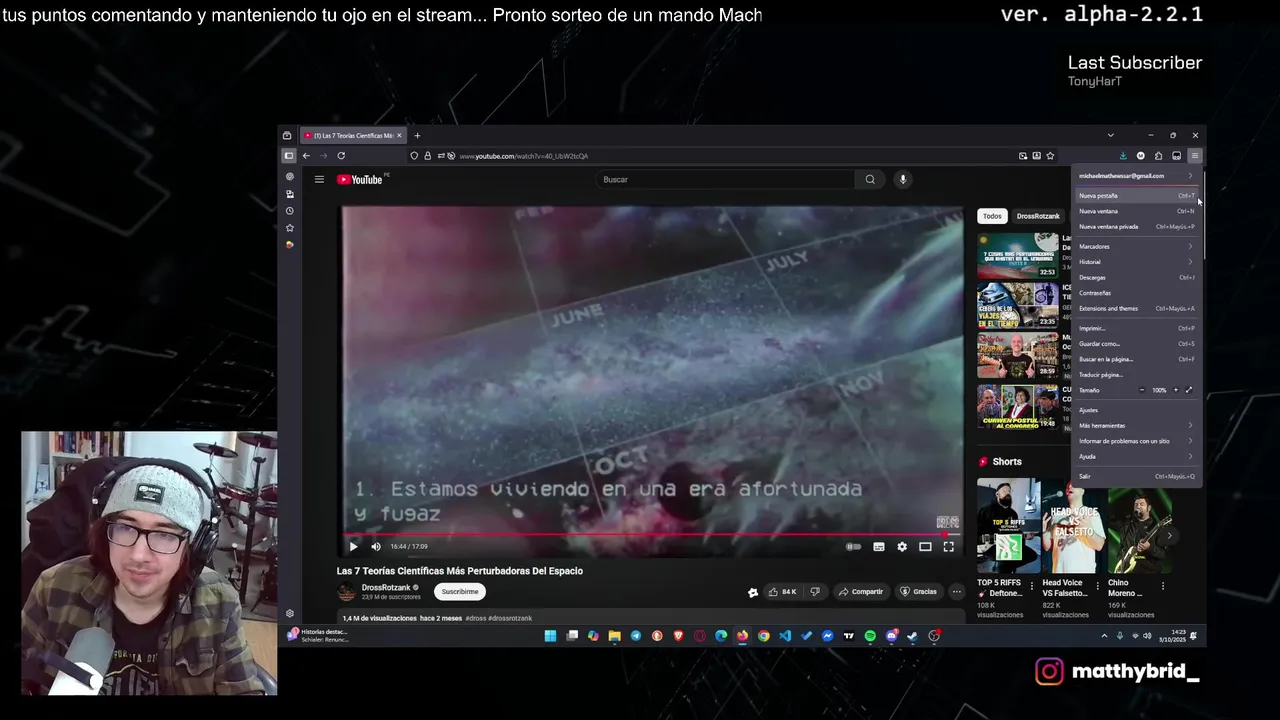The width and height of the screenshot is (1280, 720).
Task: Open Extensions and themes menu entry
Action: (x=1136, y=309)
